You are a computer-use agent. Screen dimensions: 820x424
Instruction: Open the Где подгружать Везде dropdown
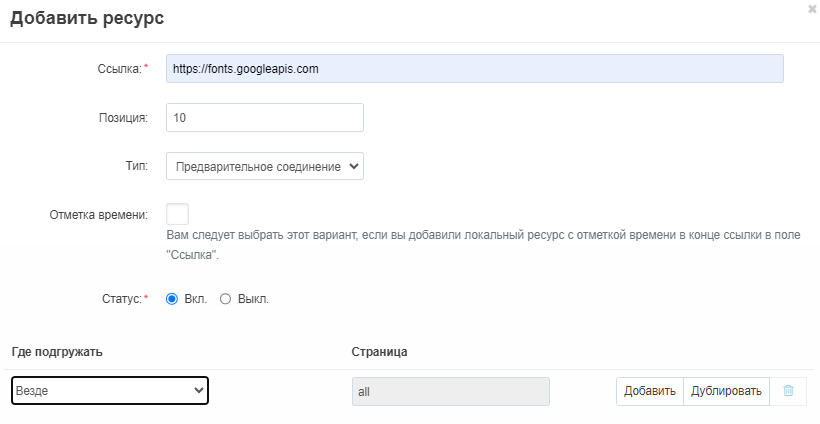(x=110, y=391)
